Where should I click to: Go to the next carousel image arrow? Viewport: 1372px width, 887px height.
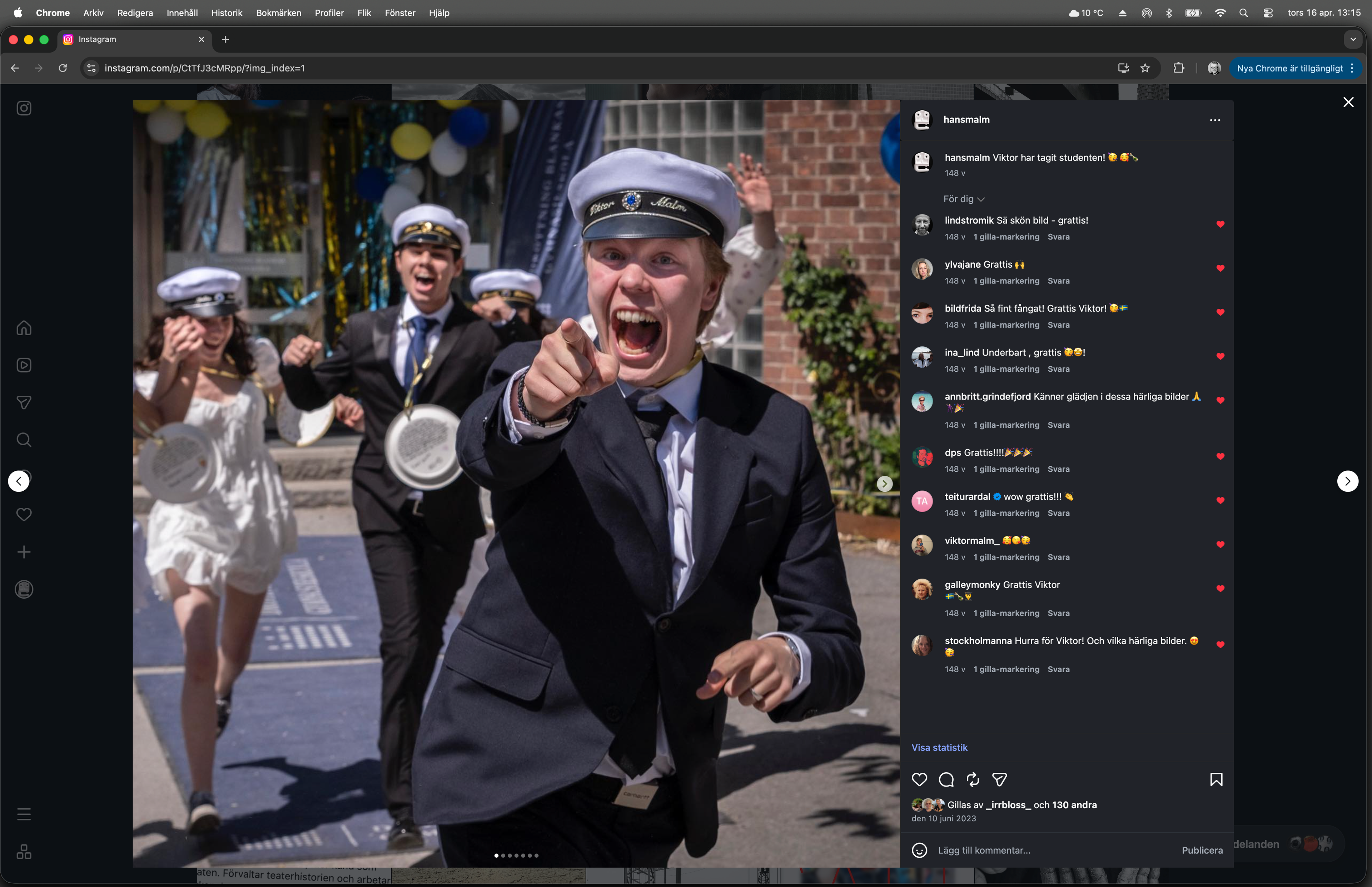[884, 484]
